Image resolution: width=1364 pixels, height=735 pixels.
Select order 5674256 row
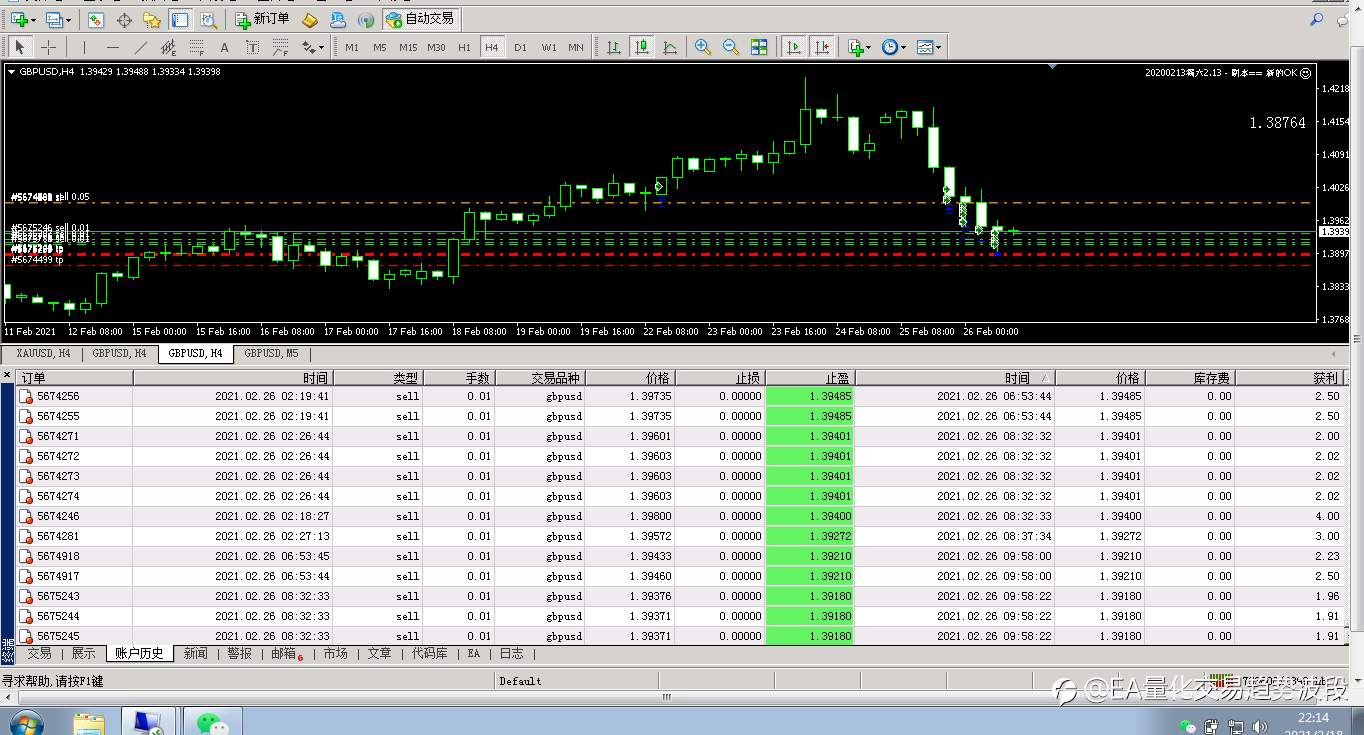(680, 396)
